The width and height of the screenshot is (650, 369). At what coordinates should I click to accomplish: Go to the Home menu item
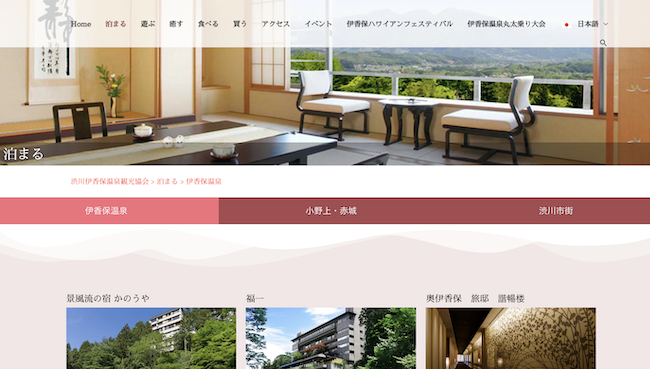[81, 24]
